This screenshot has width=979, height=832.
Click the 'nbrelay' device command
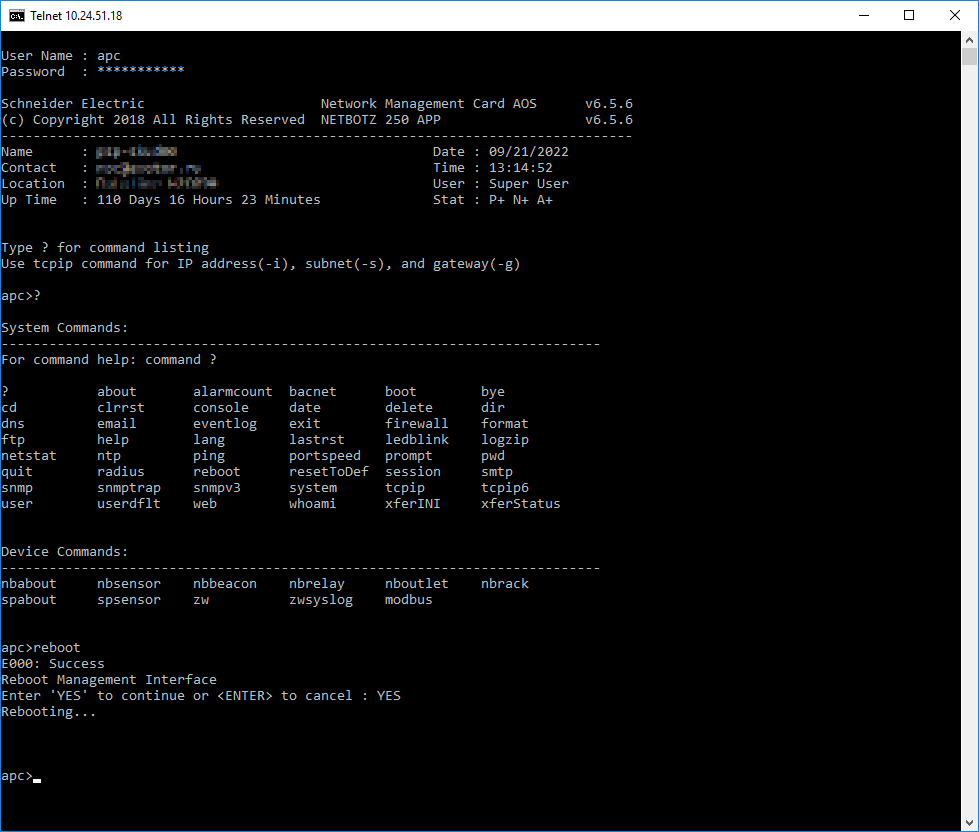(x=317, y=584)
